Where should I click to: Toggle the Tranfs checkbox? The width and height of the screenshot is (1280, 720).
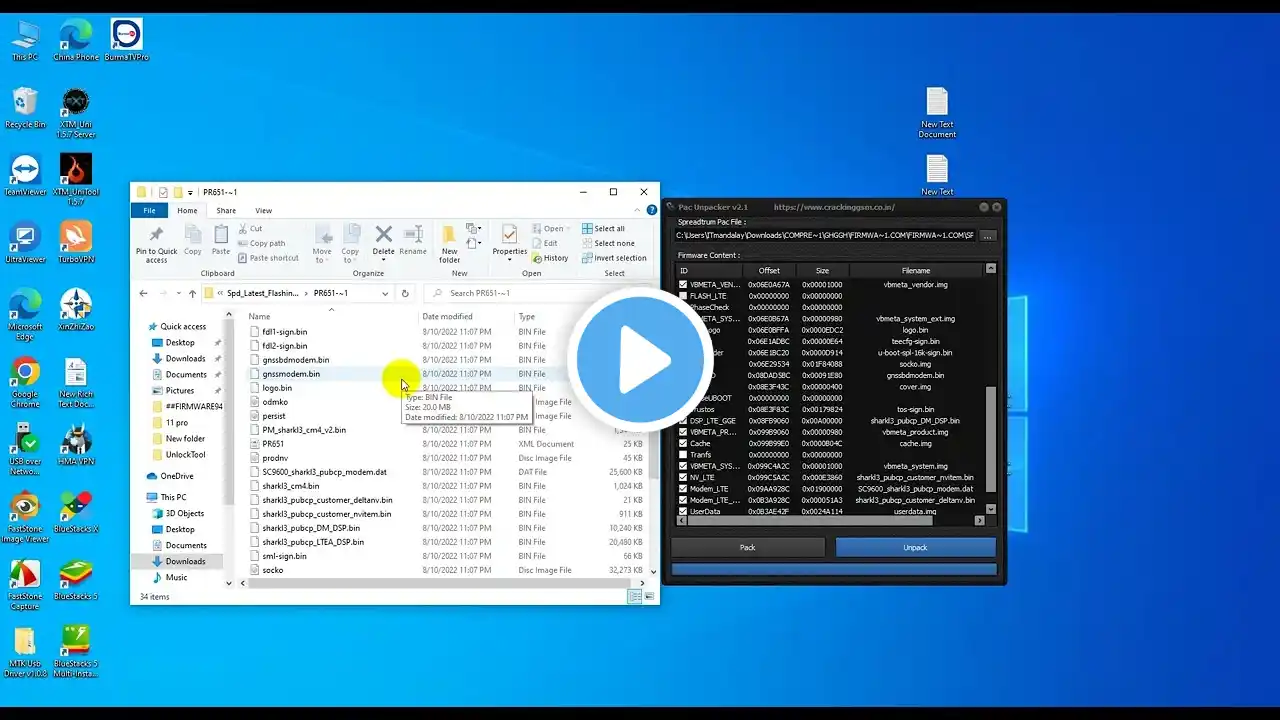(x=684, y=455)
